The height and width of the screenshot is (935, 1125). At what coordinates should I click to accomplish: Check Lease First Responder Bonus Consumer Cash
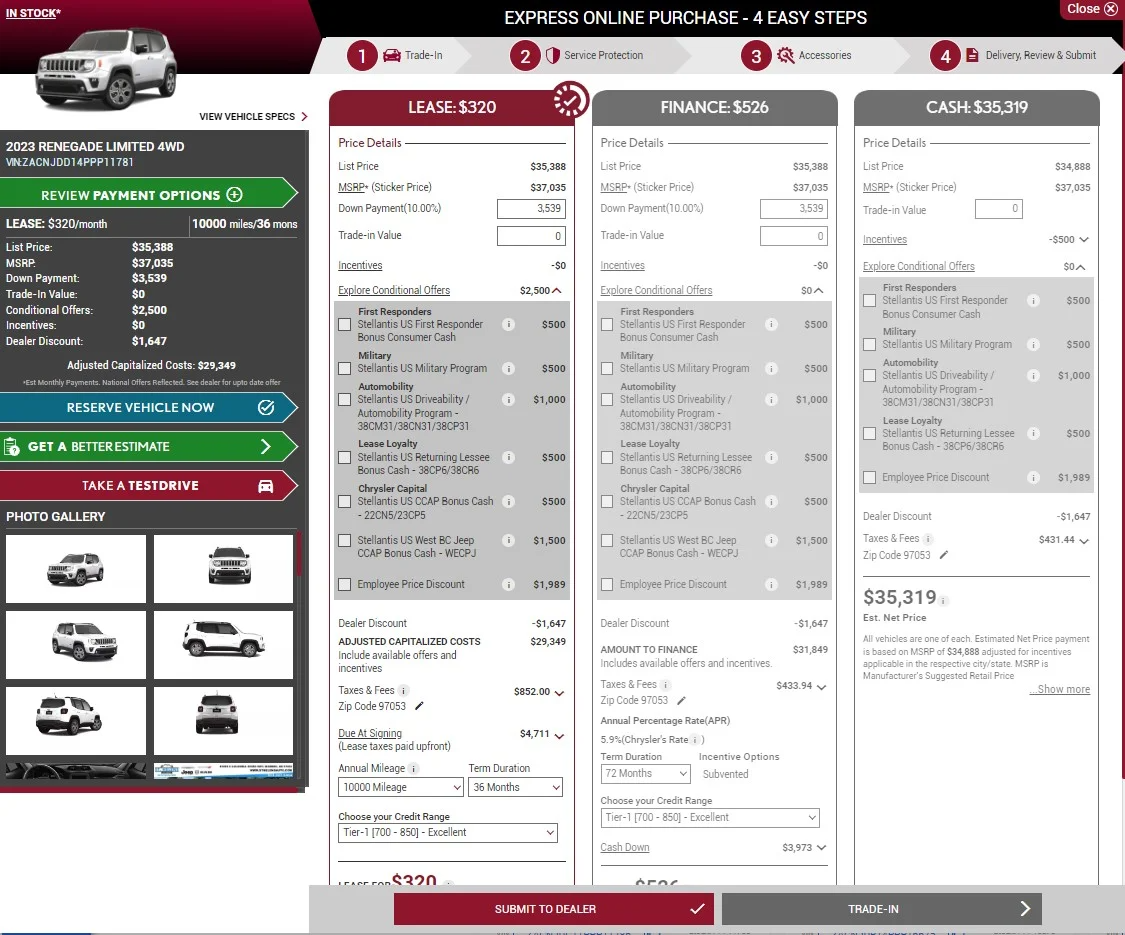344,324
